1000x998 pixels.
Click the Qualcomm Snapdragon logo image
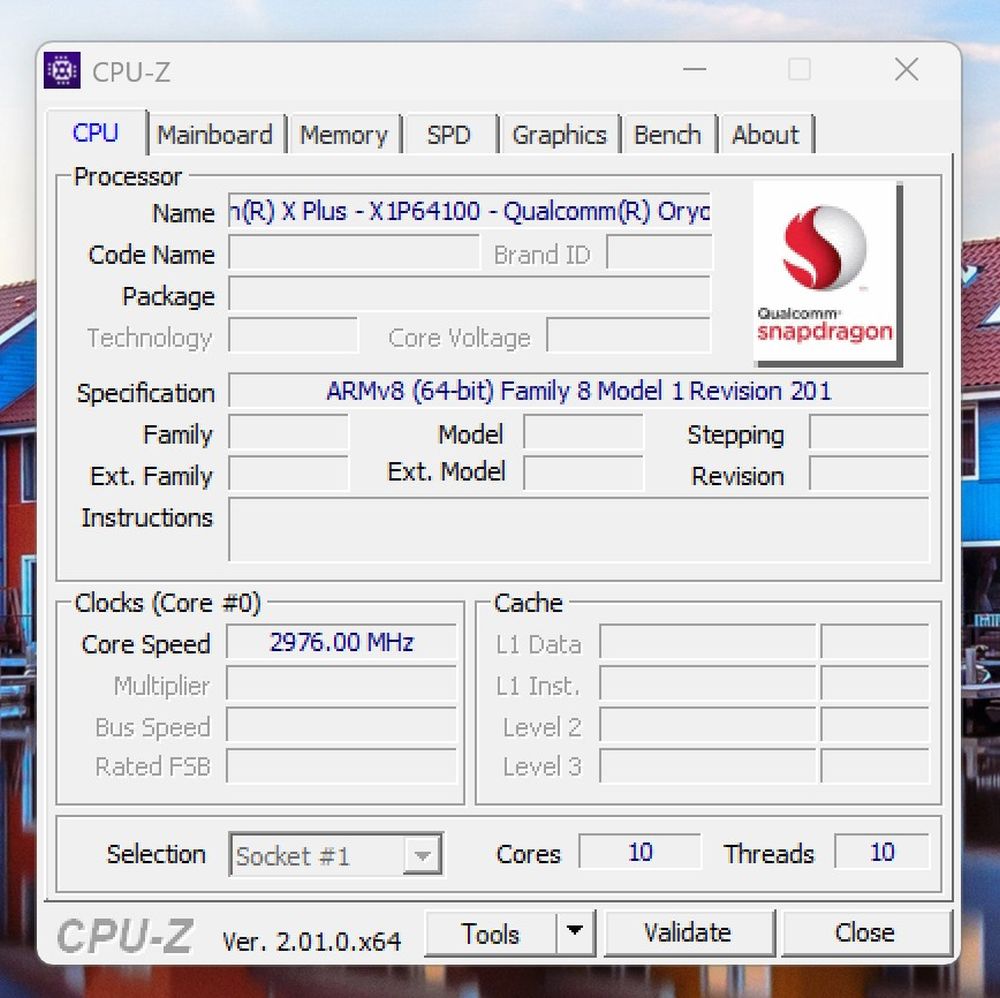[x=826, y=274]
